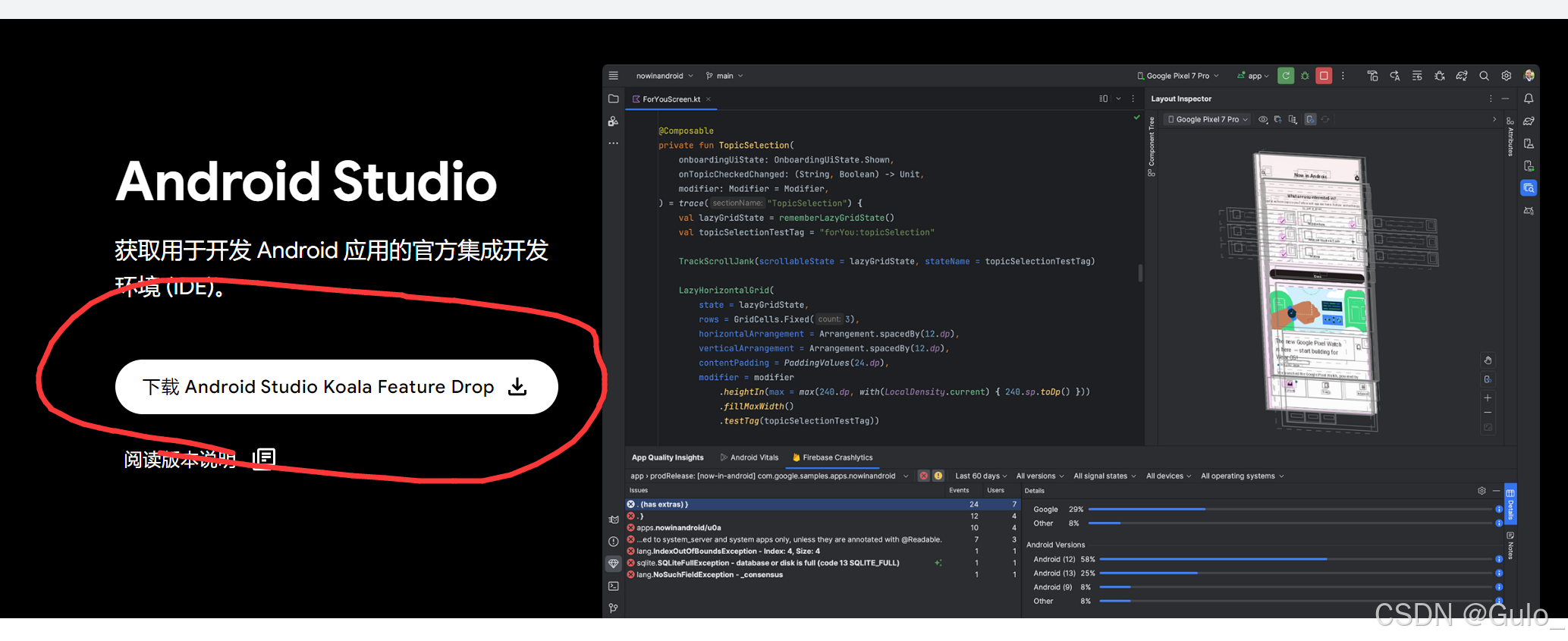Viewport: 1568px width, 641px height.
Task: Open the Component Tree side panel
Action: [x=1152, y=146]
